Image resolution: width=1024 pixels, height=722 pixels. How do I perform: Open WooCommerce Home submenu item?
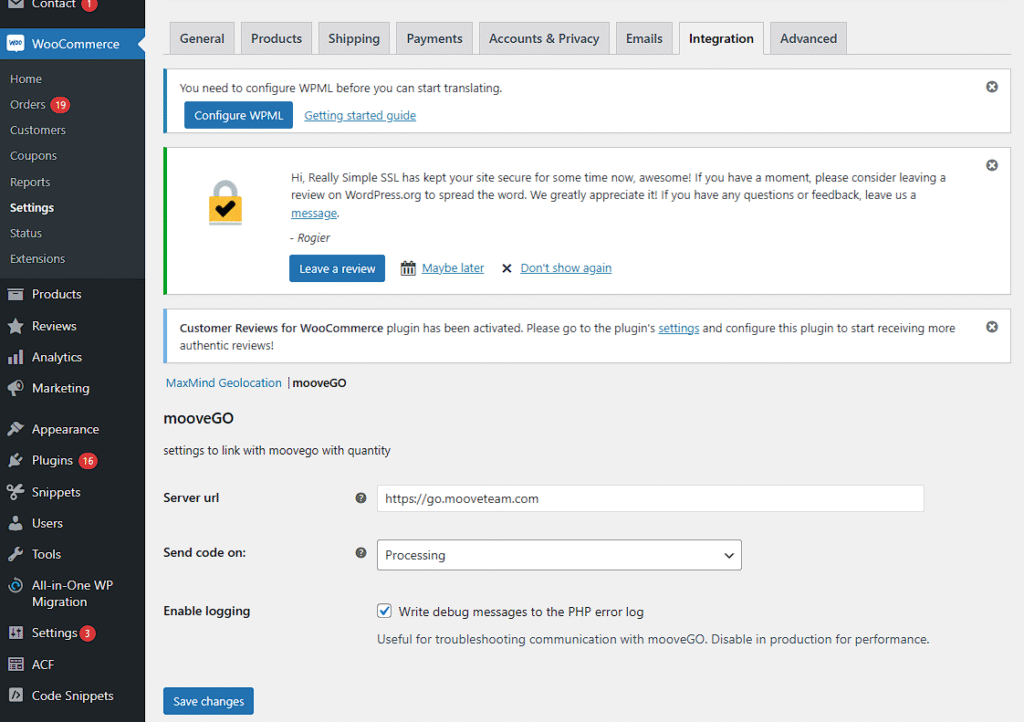click(x=26, y=79)
